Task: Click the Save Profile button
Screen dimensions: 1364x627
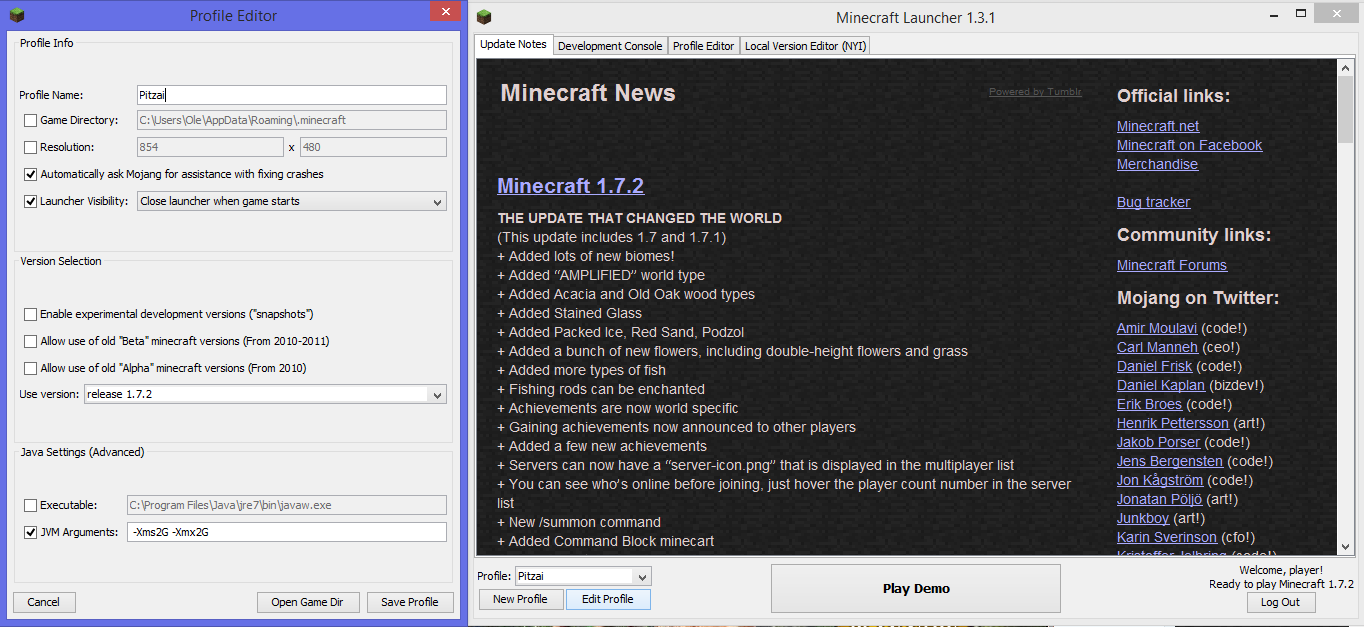Action: [x=410, y=602]
